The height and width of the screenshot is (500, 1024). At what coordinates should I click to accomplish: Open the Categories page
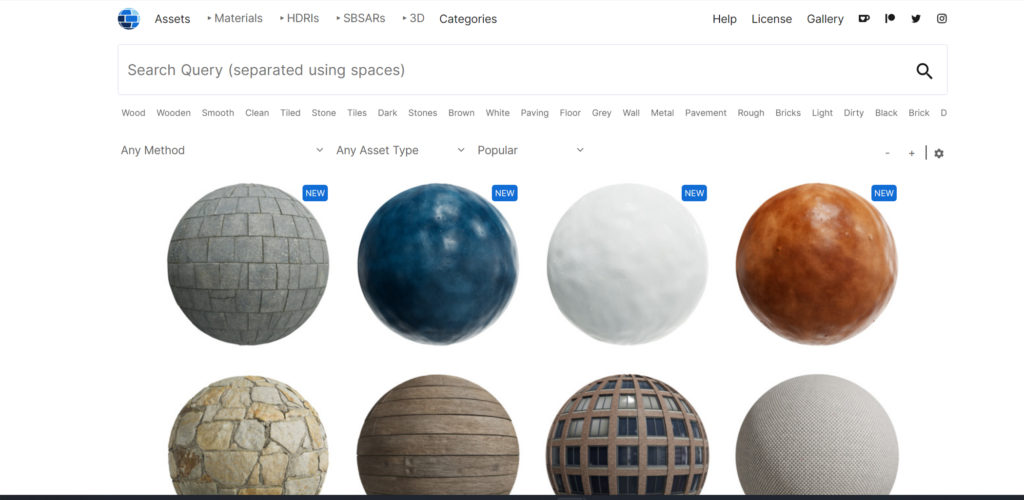[x=468, y=19]
